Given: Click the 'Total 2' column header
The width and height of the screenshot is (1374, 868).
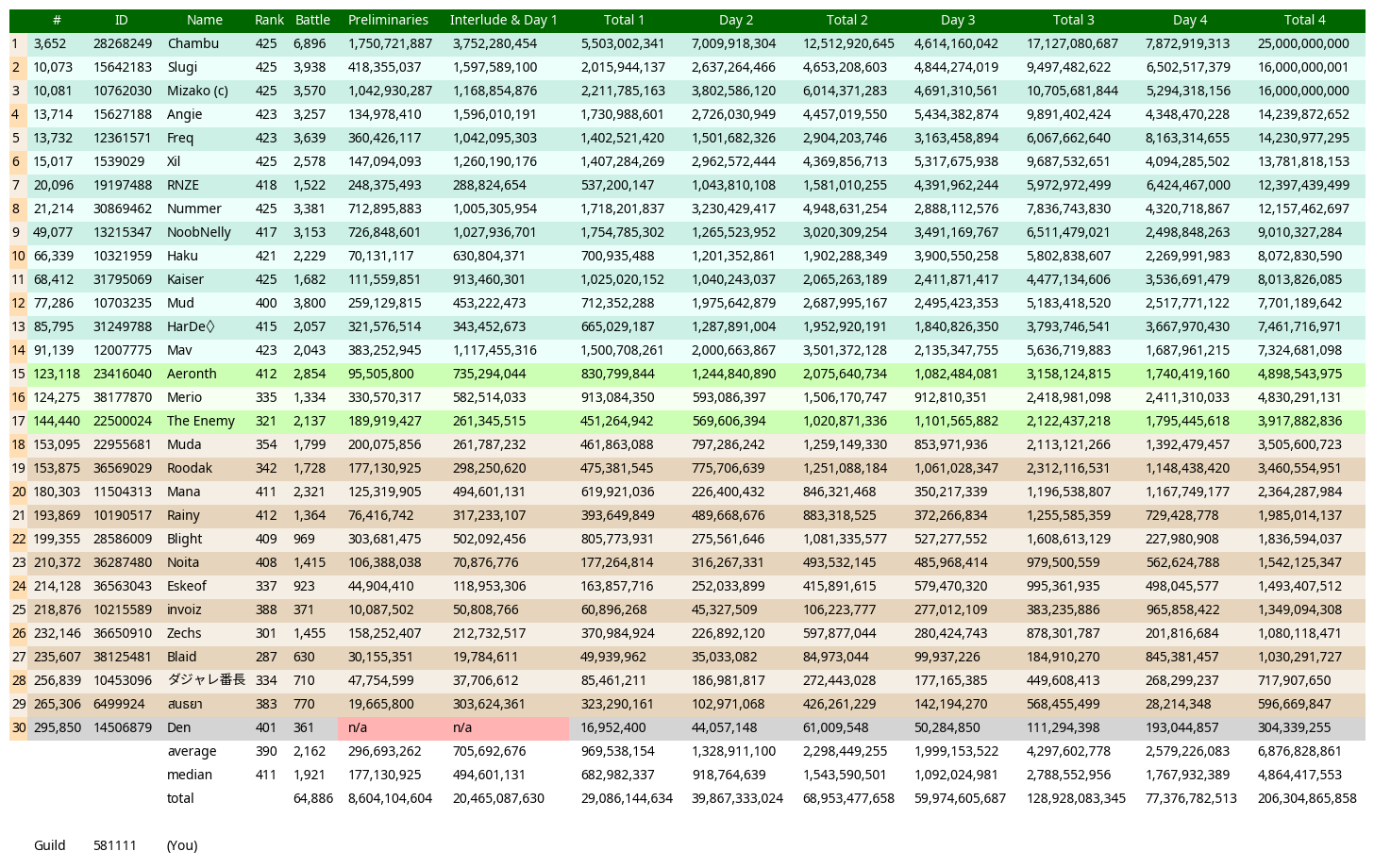Looking at the screenshot, I should (x=847, y=20).
